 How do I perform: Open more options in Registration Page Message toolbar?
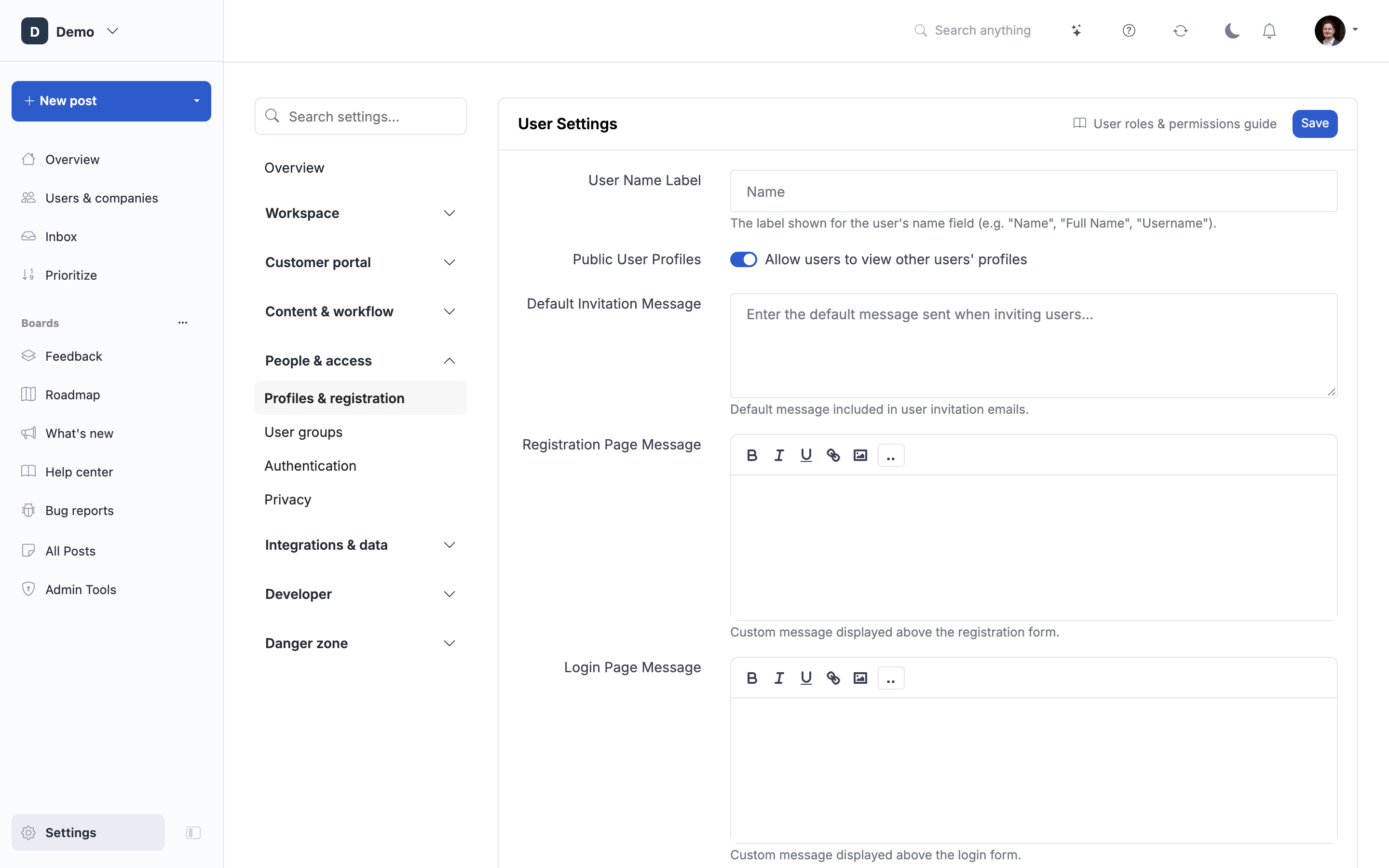click(x=891, y=455)
